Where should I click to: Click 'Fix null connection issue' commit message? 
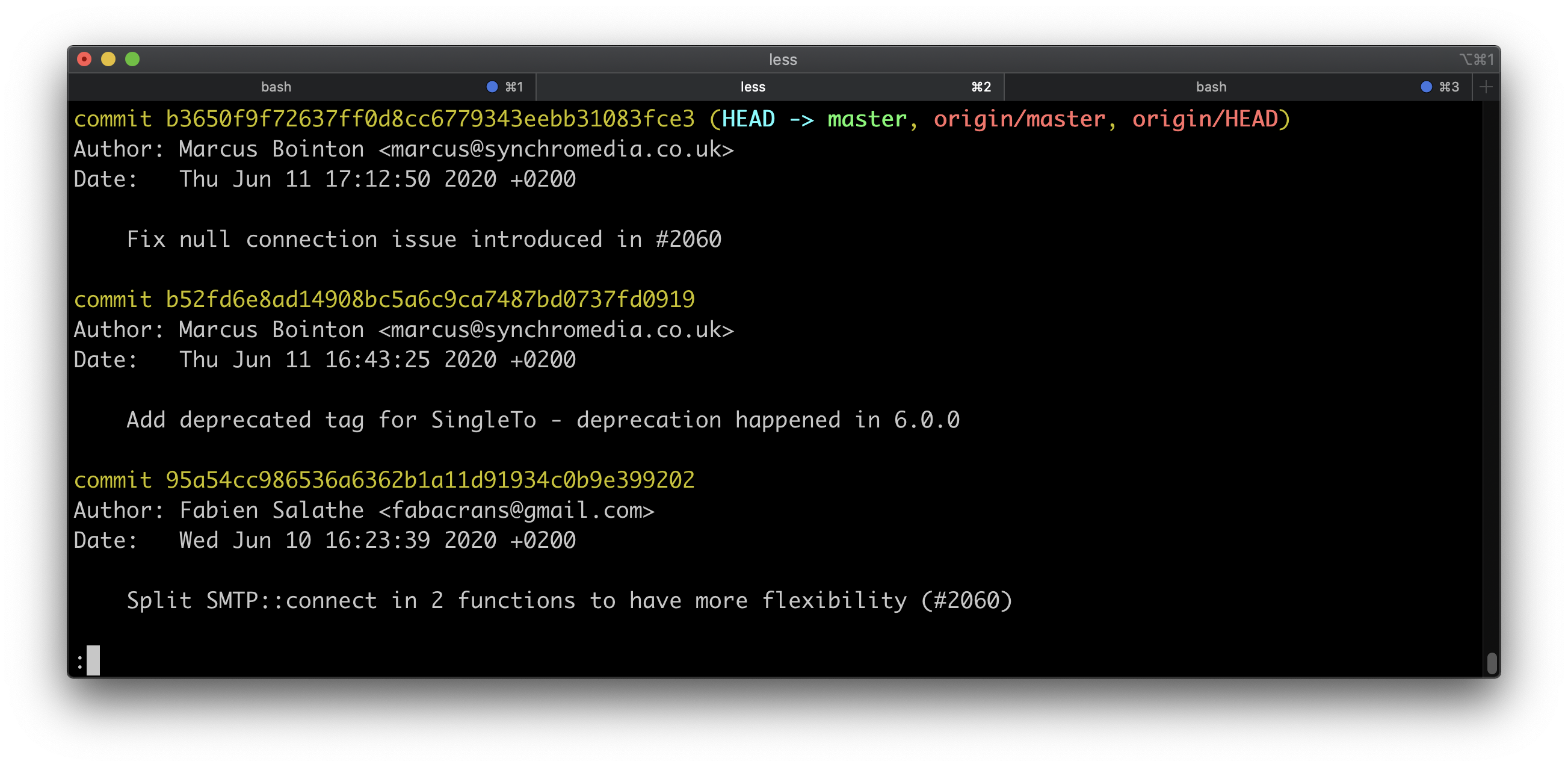click(424, 239)
